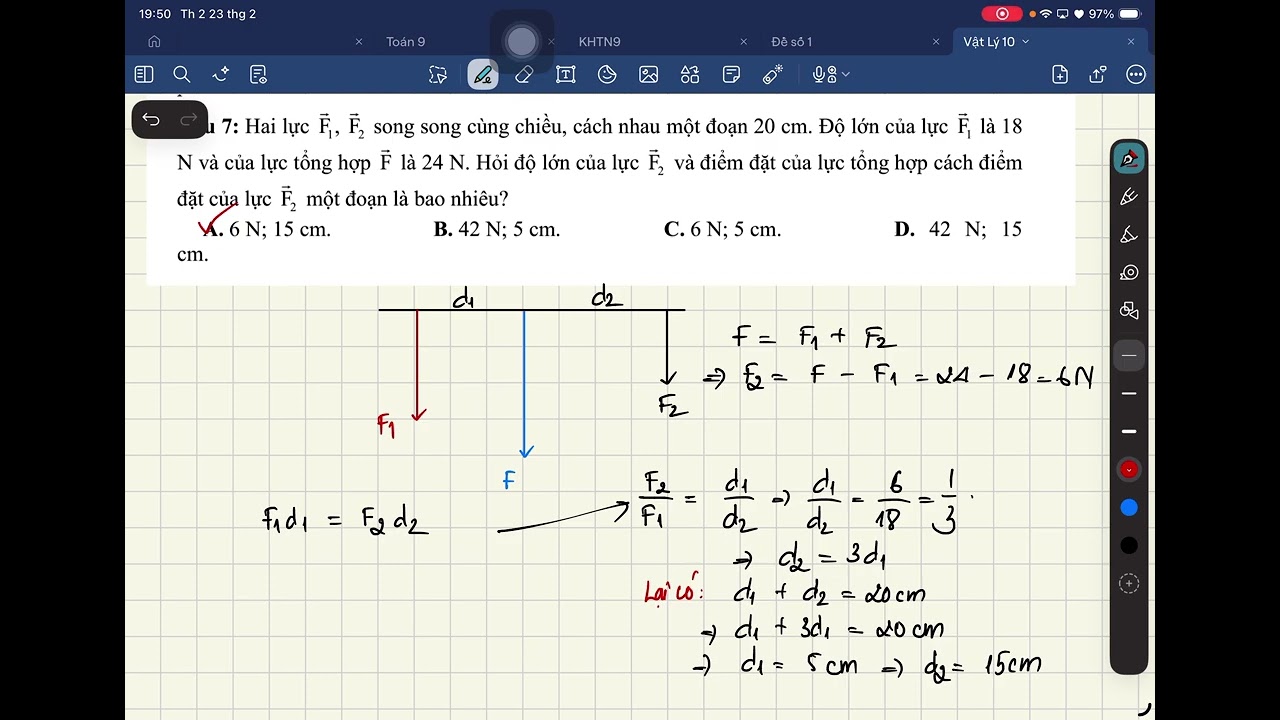Close the Vật Lý 10 tab
The width and height of the screenshot is (1280, 720).
pos(1131,42)
